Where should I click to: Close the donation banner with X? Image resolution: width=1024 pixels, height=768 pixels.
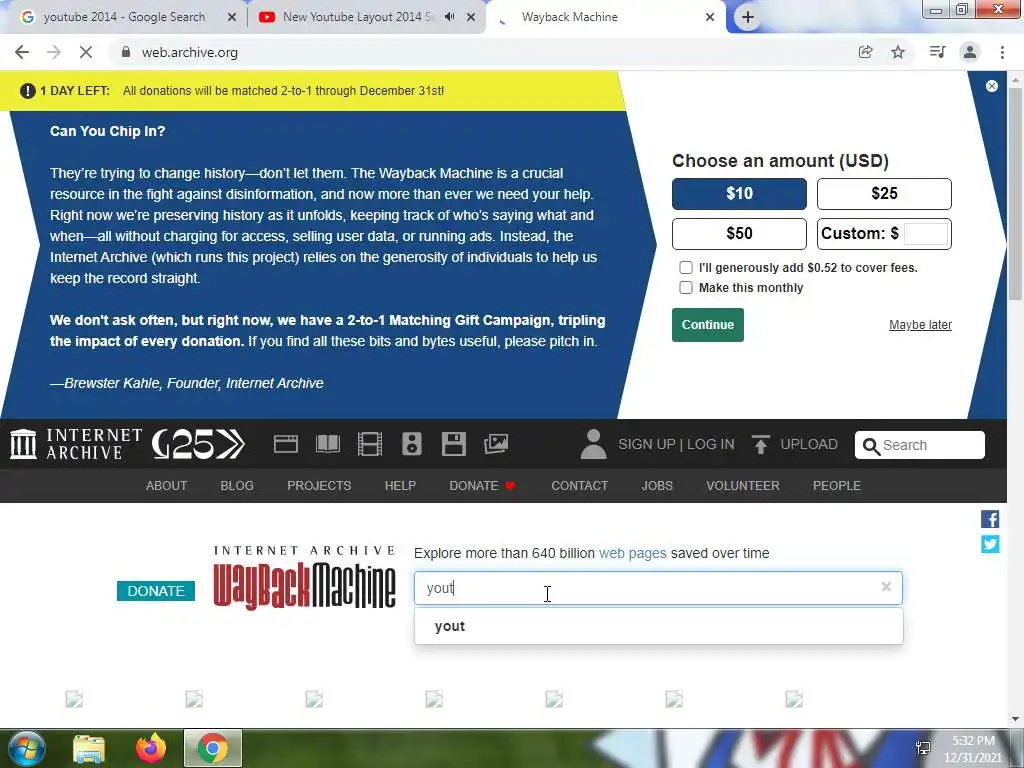point(991,86)
